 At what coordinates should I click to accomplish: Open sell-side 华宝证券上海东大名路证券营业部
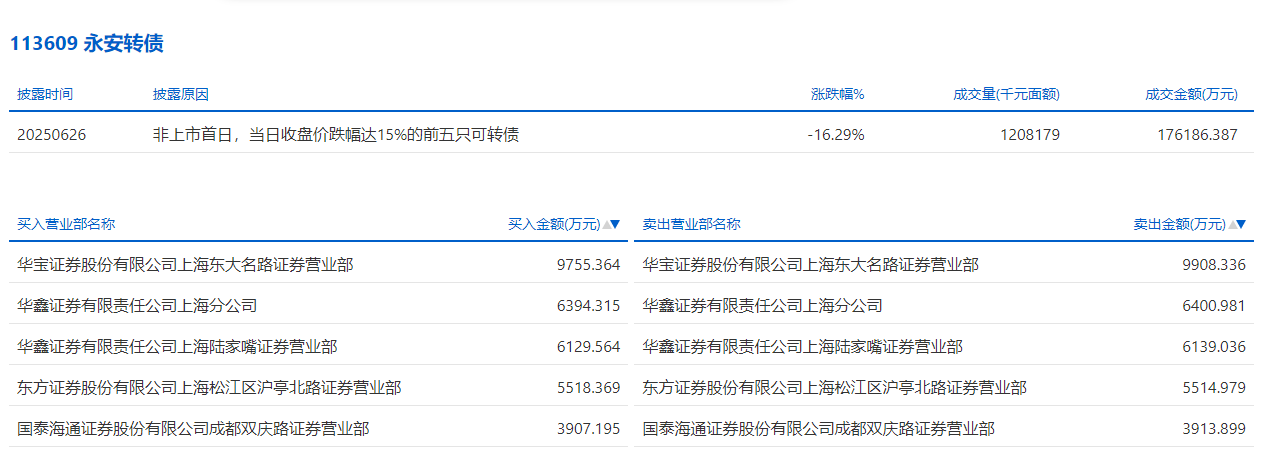(x=810, y=265)
